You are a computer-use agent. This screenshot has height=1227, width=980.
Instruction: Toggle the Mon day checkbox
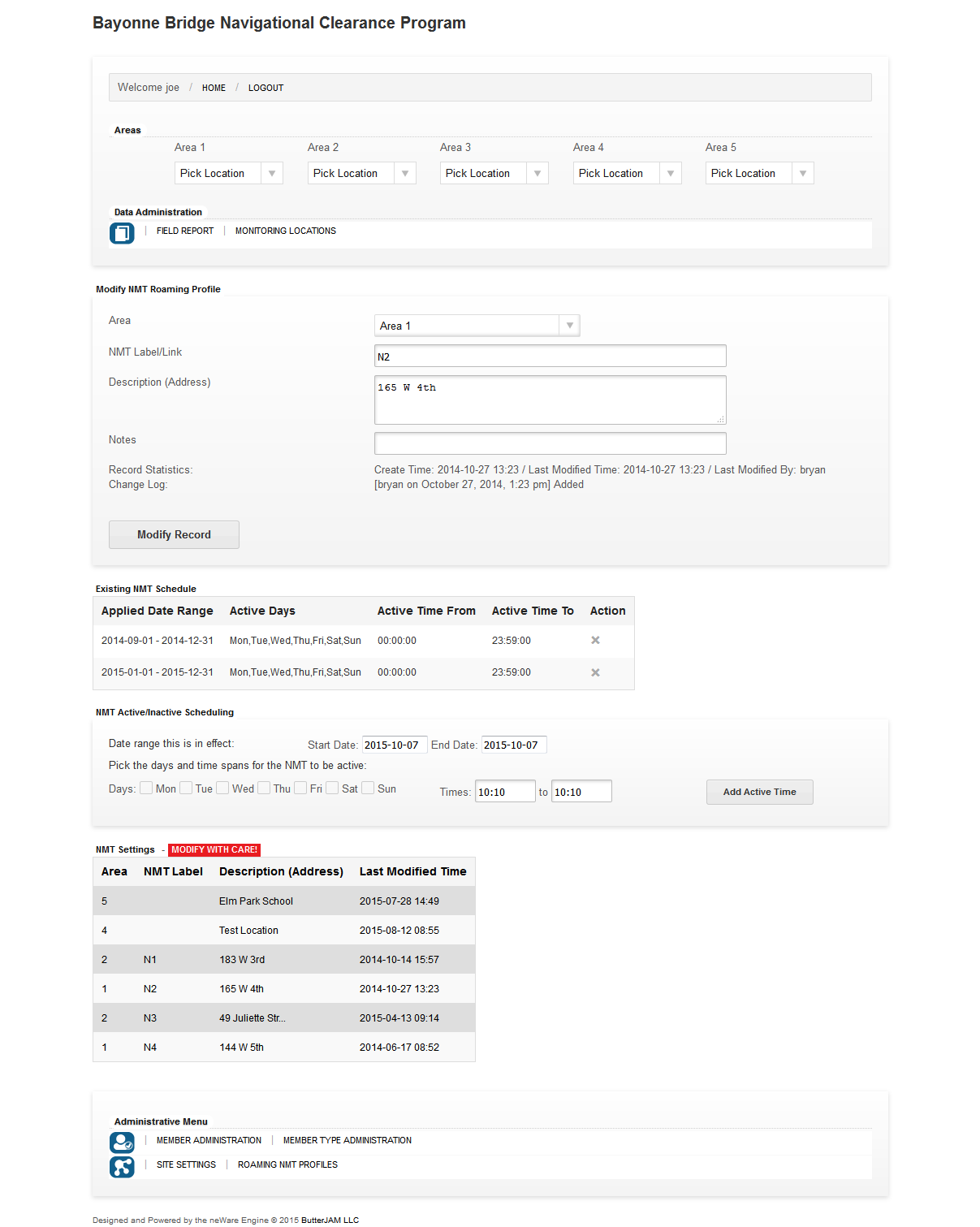146,788
